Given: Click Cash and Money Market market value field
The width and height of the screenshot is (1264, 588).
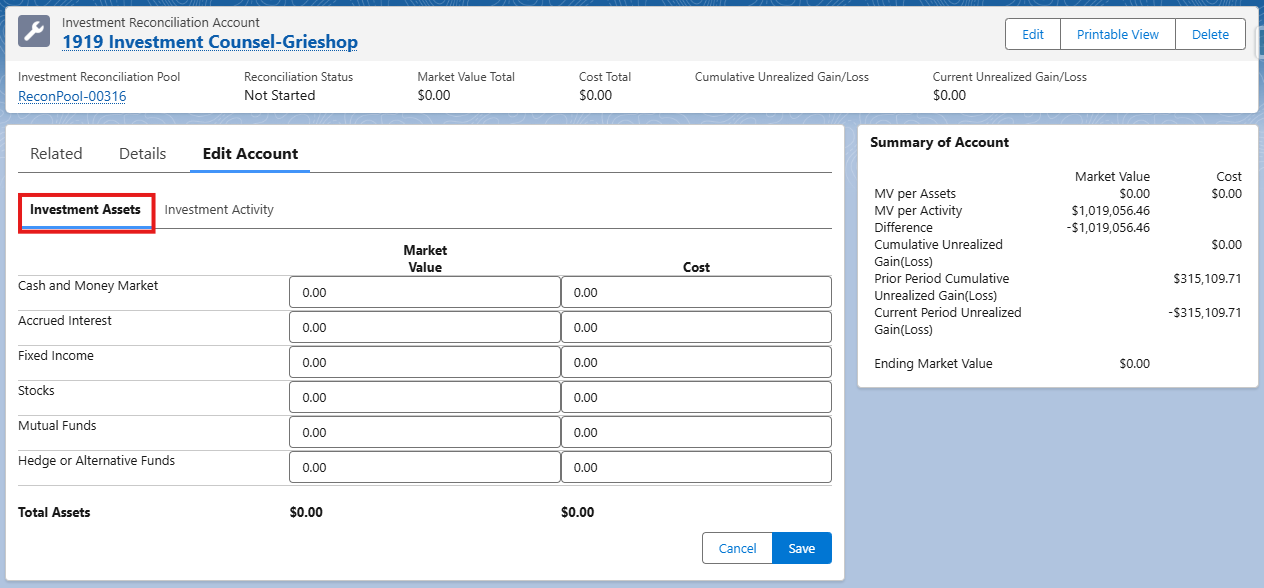Looking at the screenshot, I should [x=424, y=293].
